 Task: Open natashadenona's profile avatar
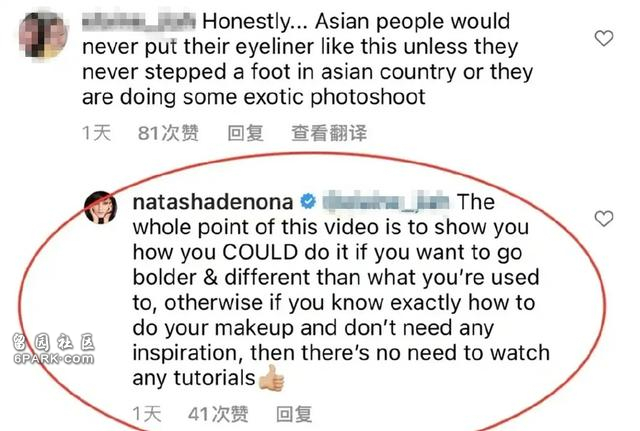pyautogui.click(x=101, y=207)
